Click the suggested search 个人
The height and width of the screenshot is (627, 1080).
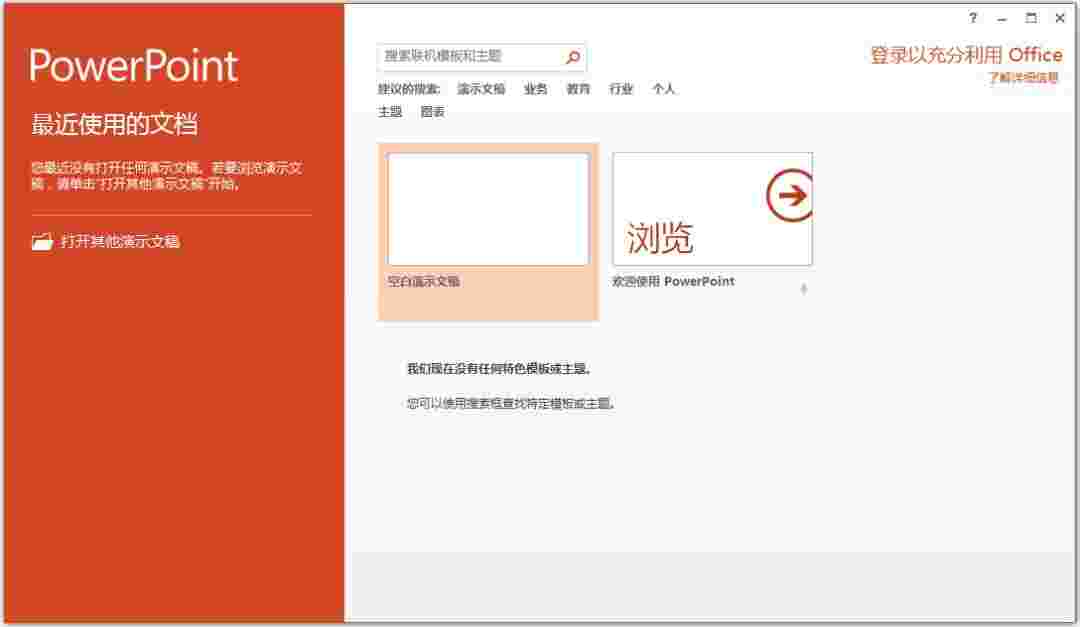[x=665, y=89]
